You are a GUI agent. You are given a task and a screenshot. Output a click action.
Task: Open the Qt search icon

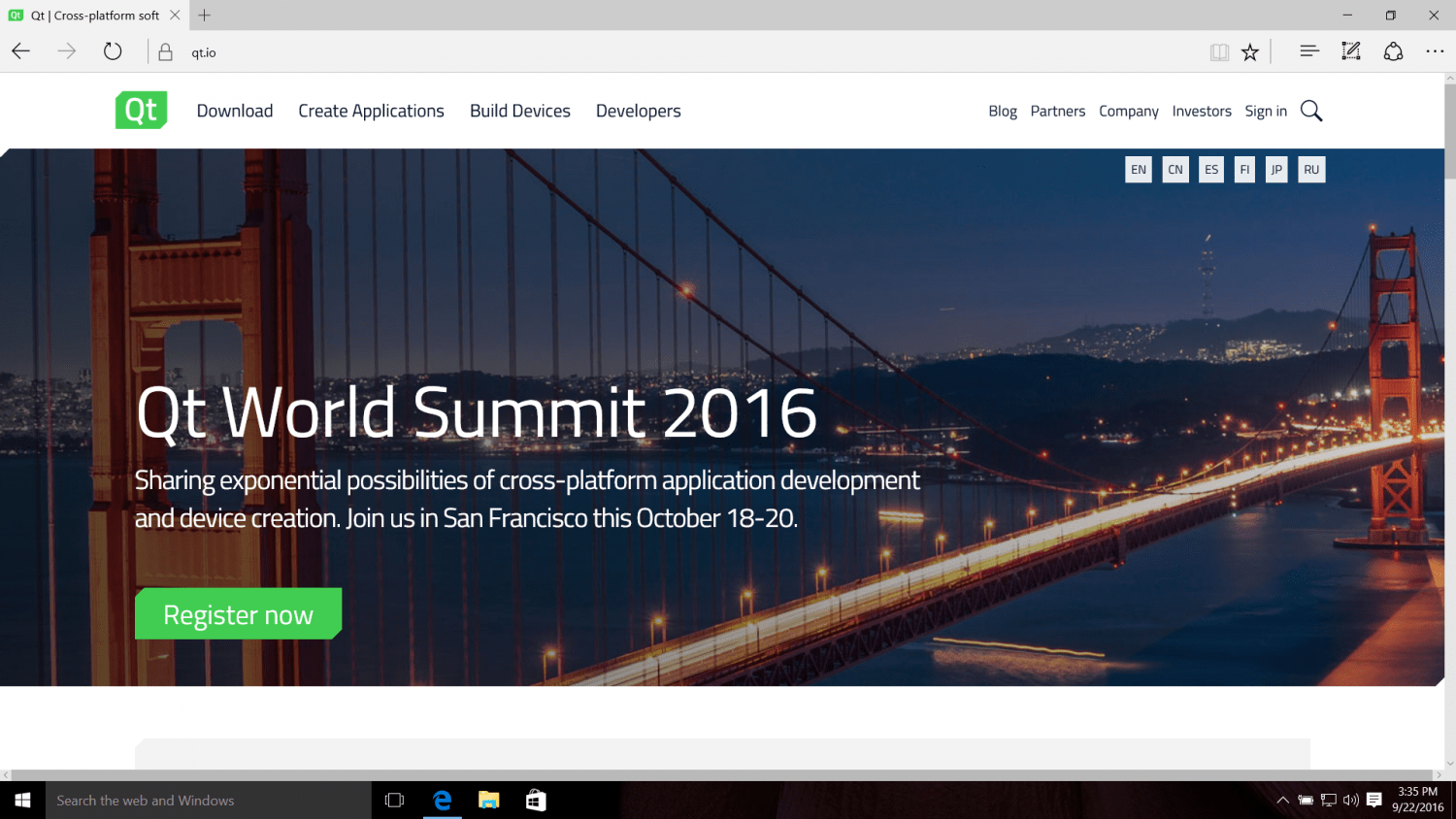1311,111
